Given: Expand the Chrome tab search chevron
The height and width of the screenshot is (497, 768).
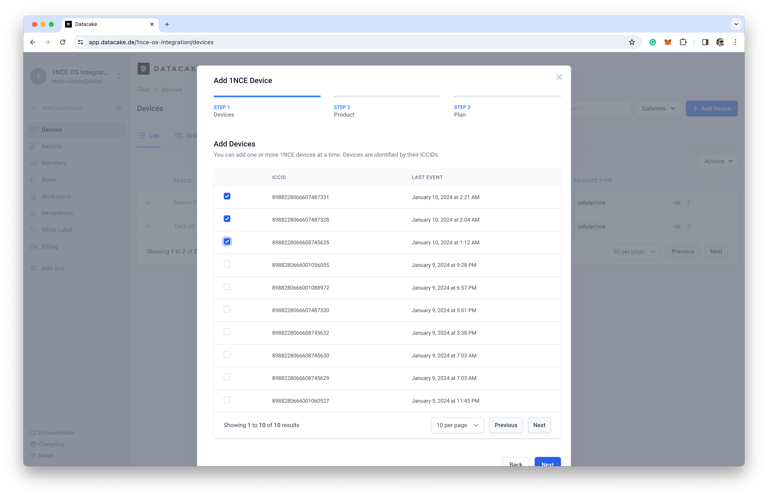Looking at the screenshot, I should click(x=736, y=24).
